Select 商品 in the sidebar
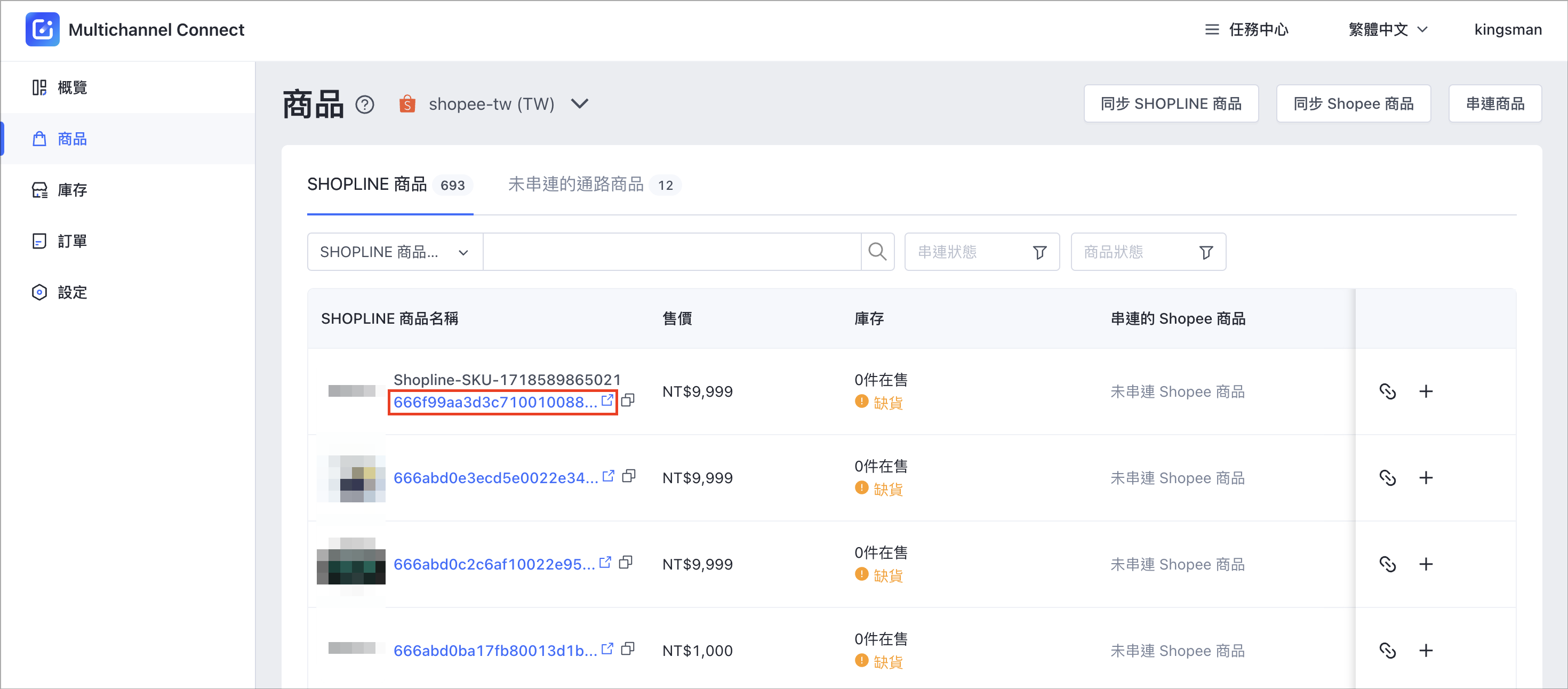The image size is (1568, 689). (128, 139)
